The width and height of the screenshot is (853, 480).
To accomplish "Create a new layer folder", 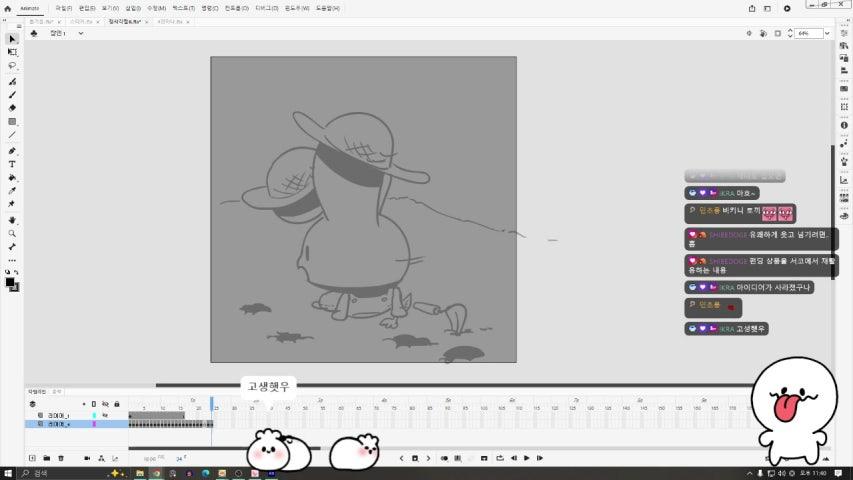I will pyautogui.click(x=46, y=458).
